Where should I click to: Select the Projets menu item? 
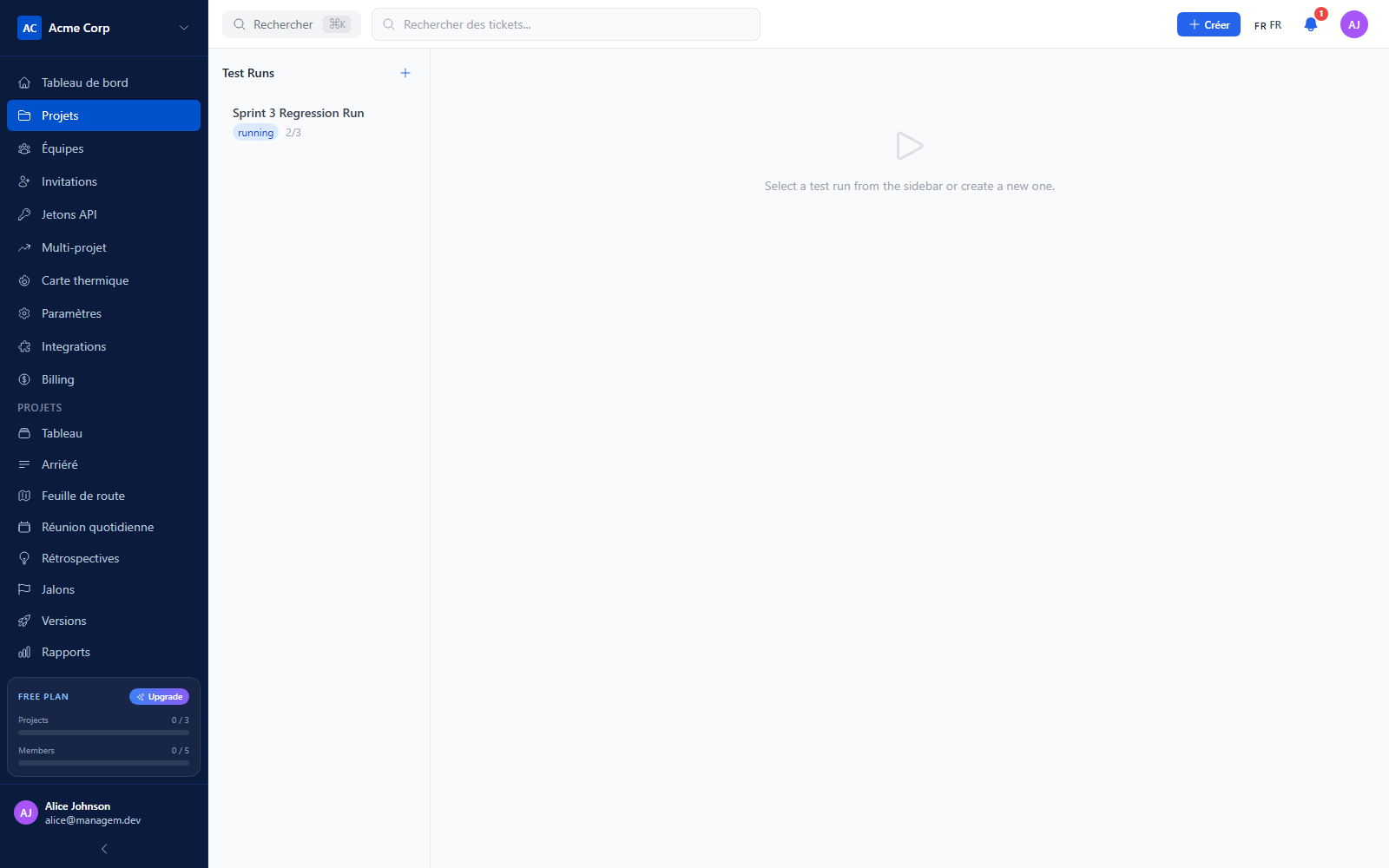103,115
